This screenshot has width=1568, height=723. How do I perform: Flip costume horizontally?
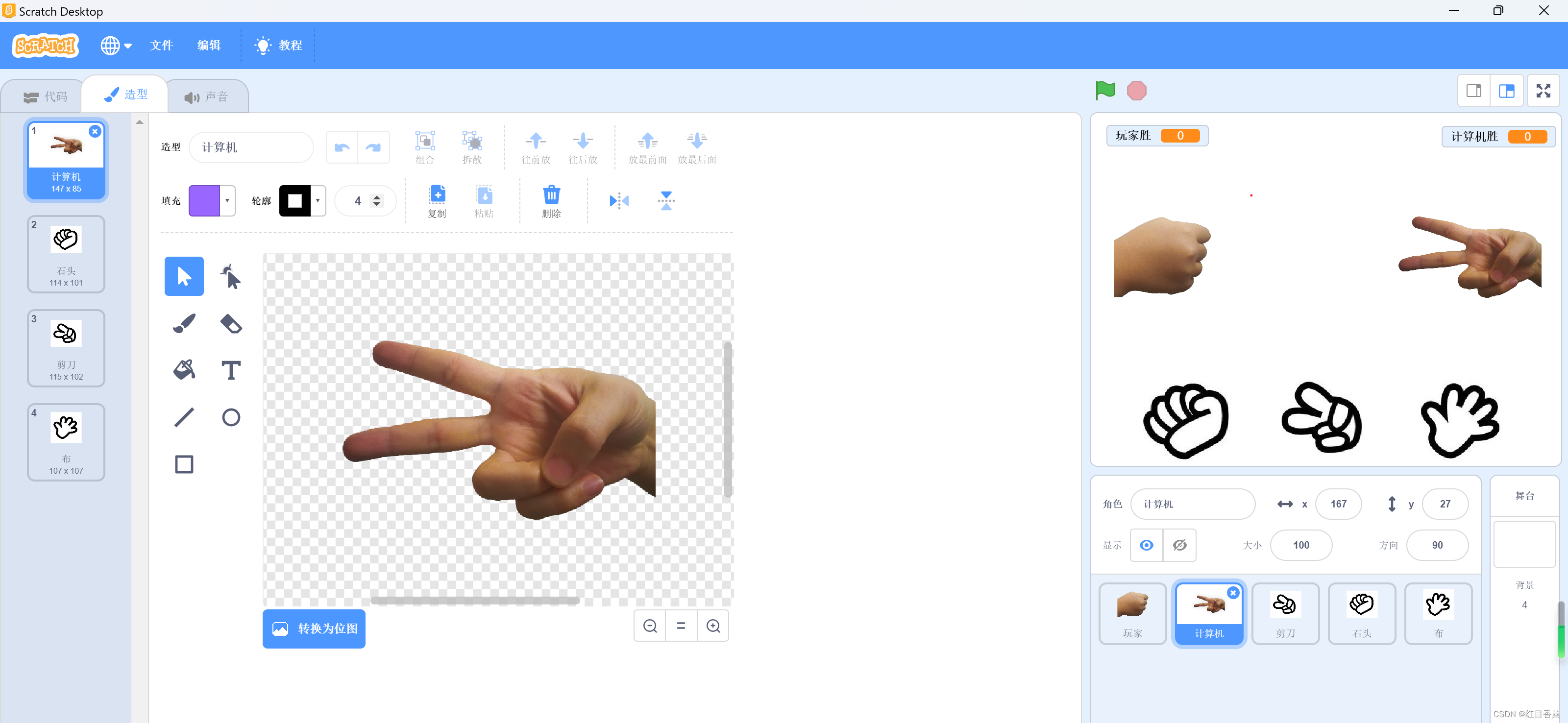(619, 201)
